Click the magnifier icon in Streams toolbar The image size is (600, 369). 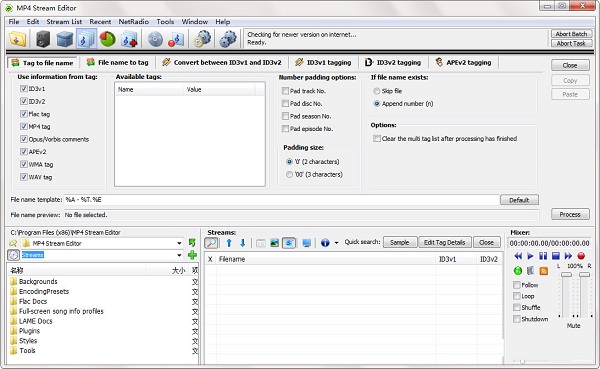211,243
